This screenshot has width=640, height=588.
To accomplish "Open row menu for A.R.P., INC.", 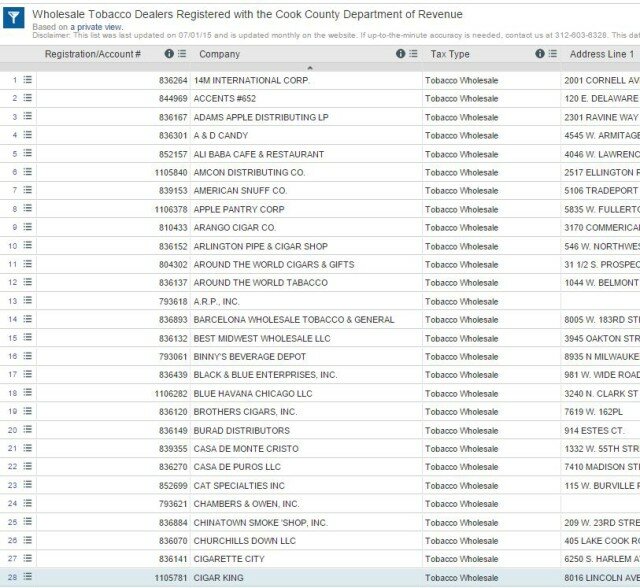I will [x=27, y=301].
